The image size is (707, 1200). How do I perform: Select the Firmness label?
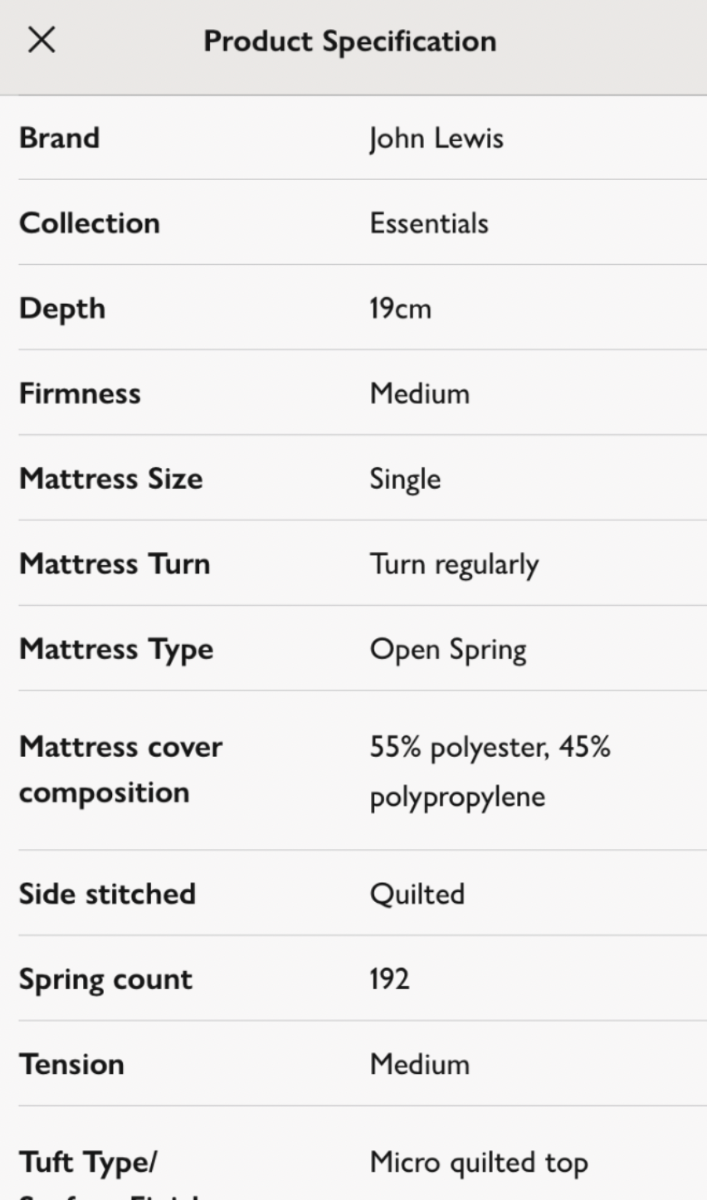(x=80, y=393)
